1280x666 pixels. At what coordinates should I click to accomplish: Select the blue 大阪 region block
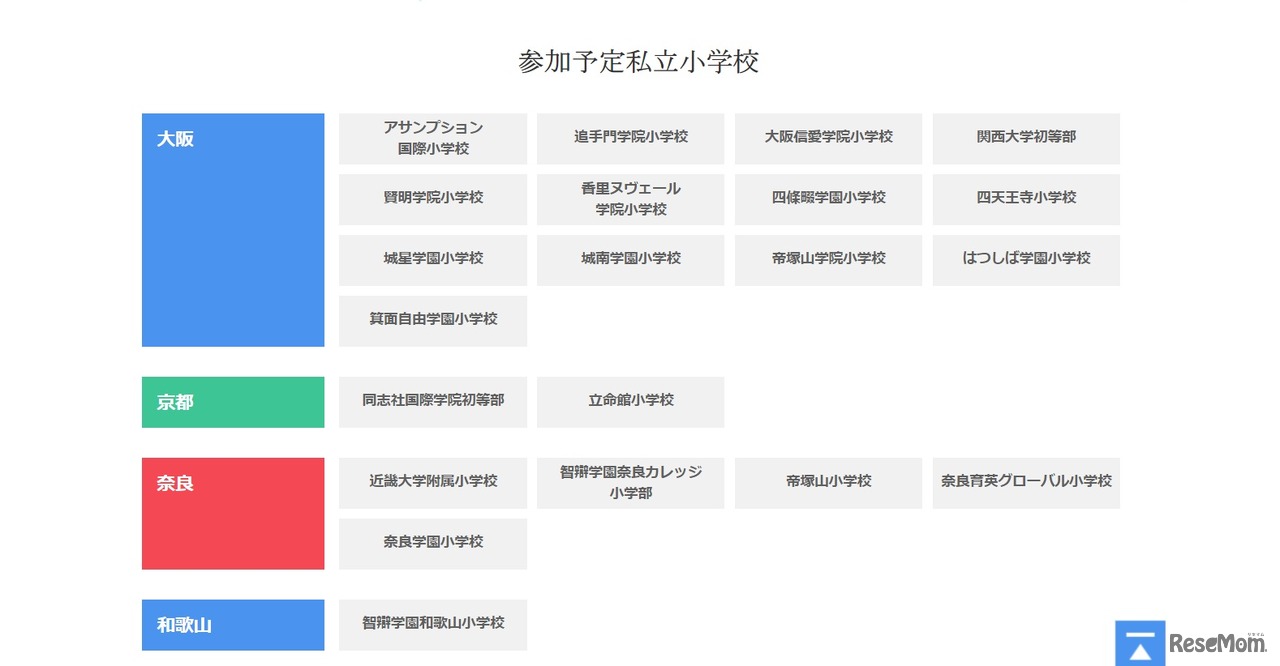[233, 230]
